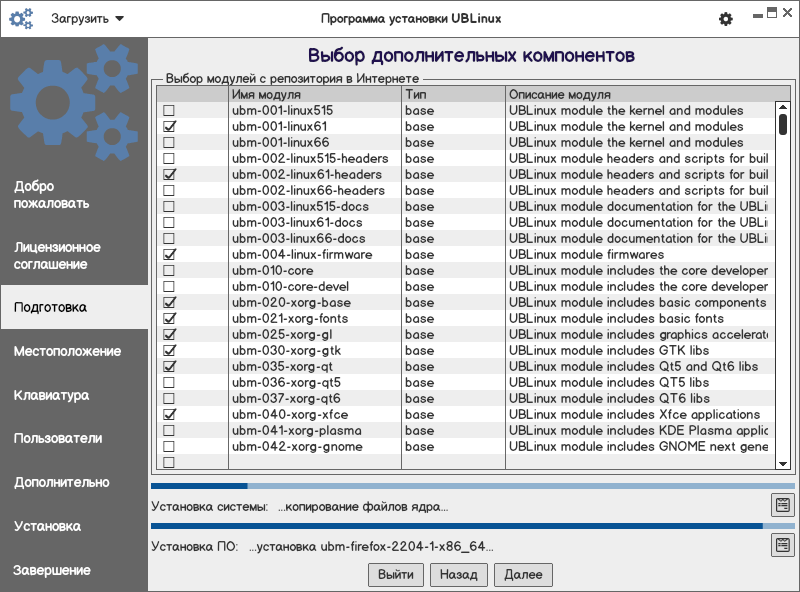The image size is (800, 592).
Task: Minimize the installer window
Action: pyautogui.click(x=755, y=15)
